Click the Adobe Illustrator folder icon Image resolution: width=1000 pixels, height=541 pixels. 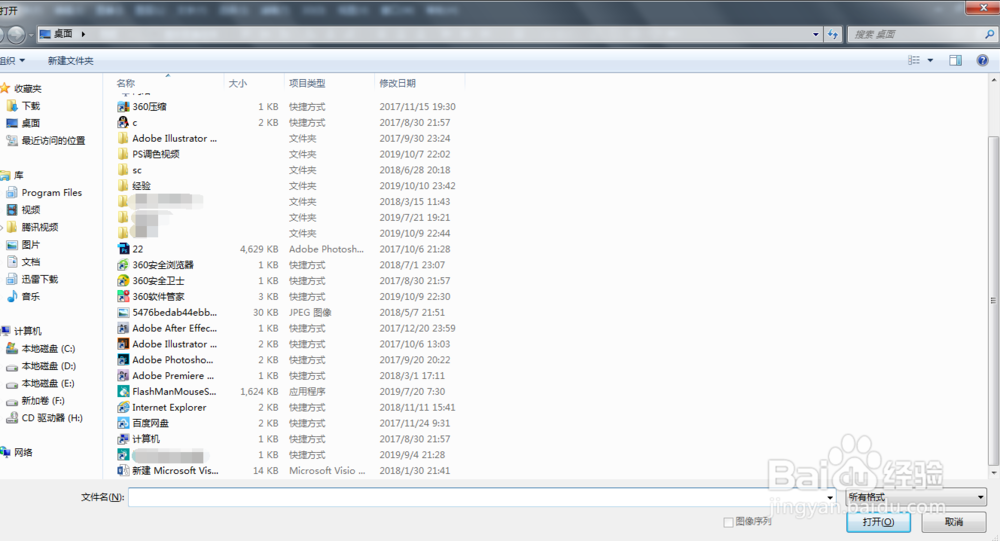(123, 138)
